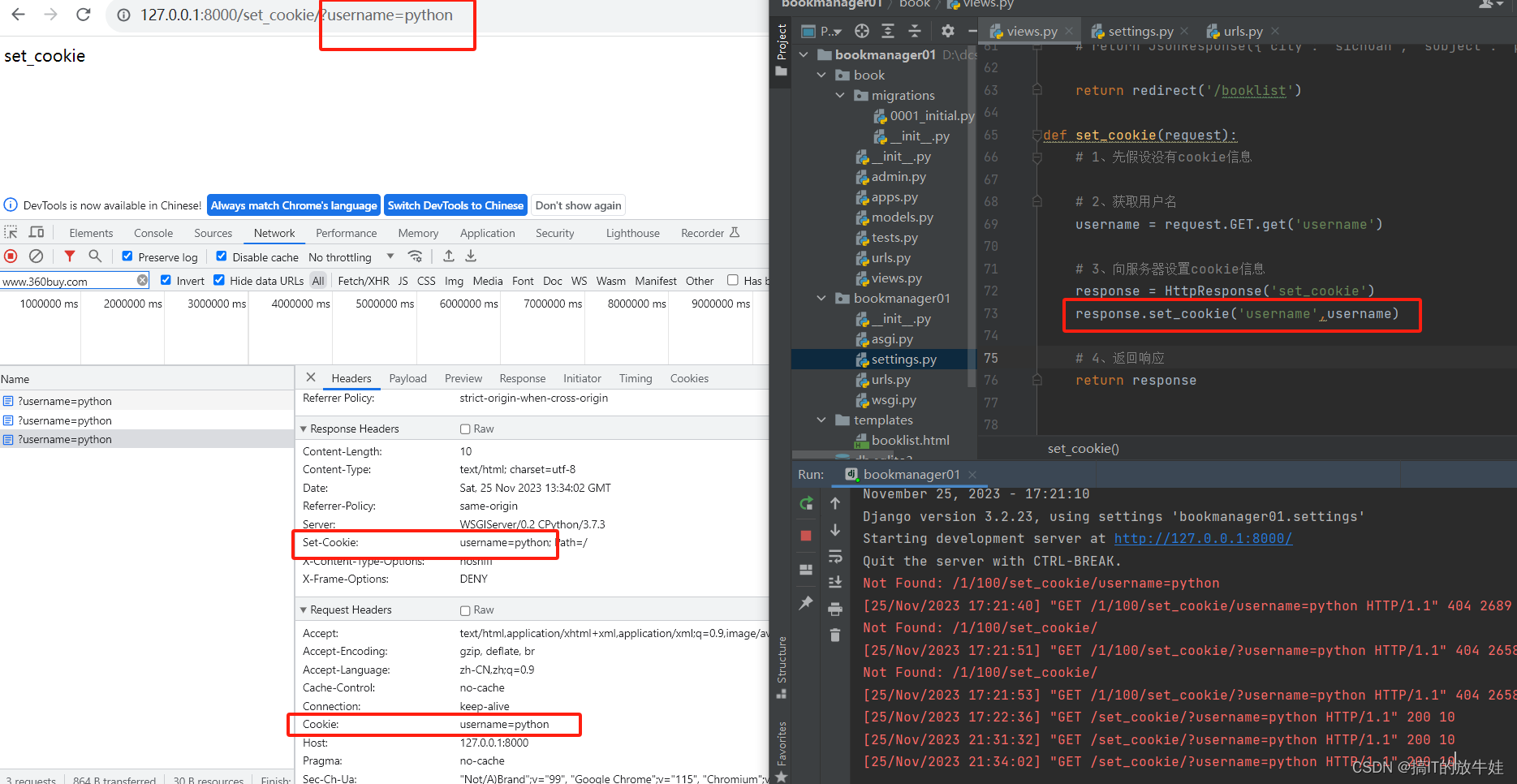Toggle the red network filter icon
Screen dimensions: 1517x784
coord(70,256)
